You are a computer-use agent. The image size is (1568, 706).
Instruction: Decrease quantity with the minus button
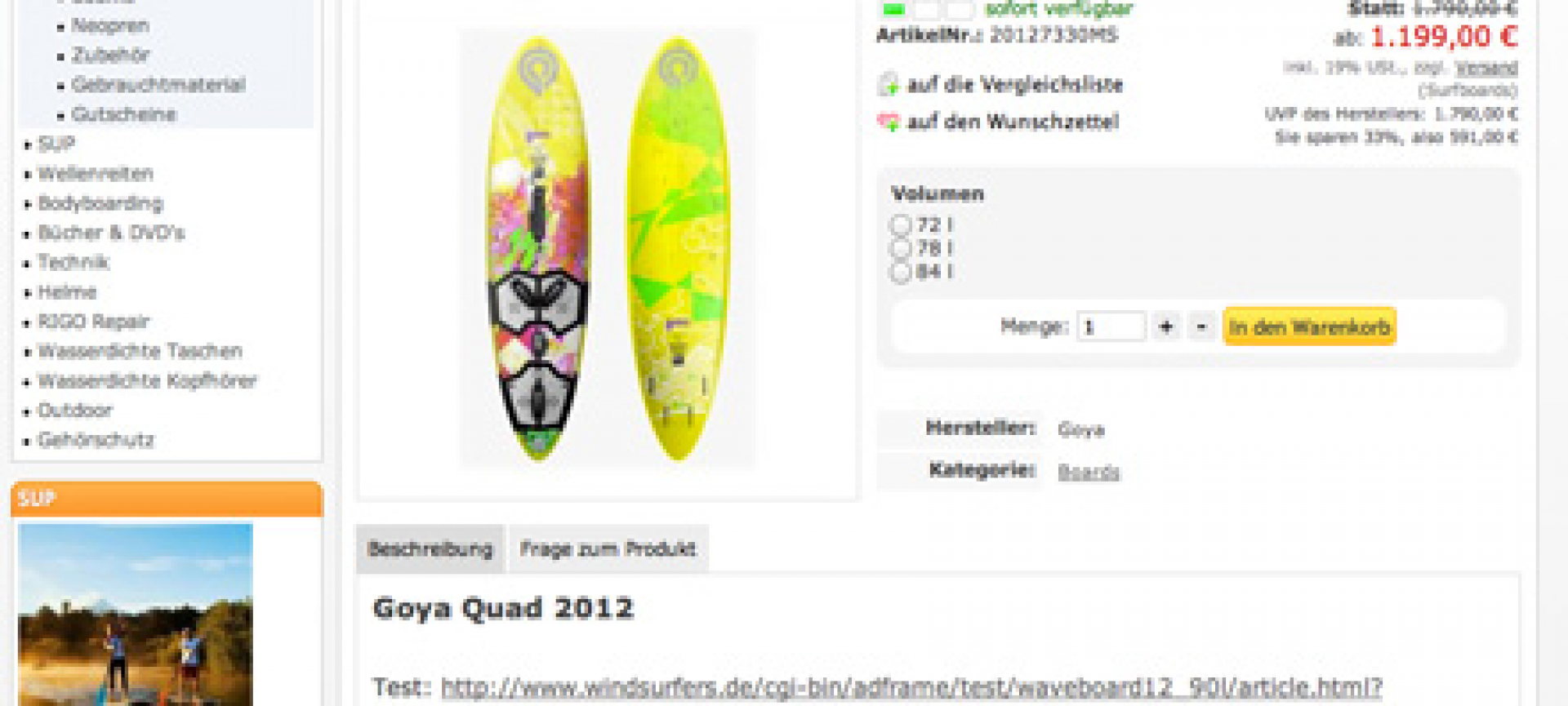click(1201, 327)
